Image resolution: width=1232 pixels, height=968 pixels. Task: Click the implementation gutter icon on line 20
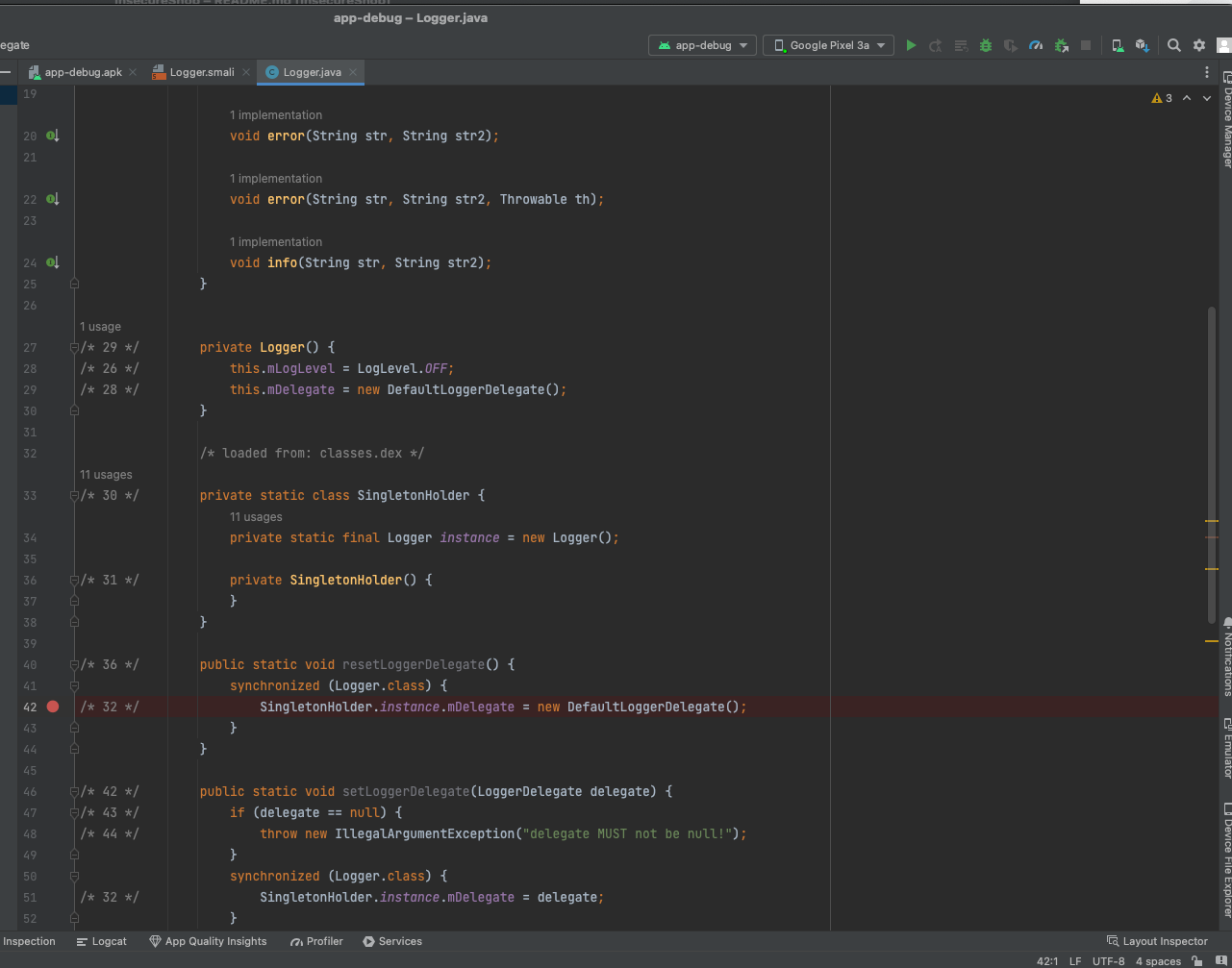pos(53,136)
